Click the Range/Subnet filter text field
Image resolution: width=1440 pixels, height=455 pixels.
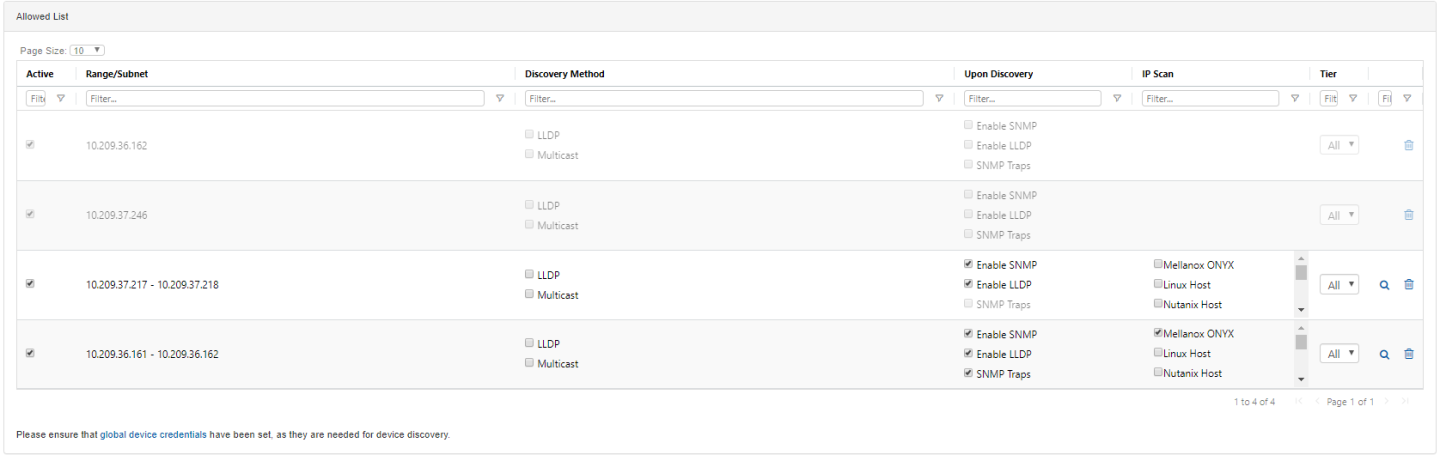[x=288, y=99]
